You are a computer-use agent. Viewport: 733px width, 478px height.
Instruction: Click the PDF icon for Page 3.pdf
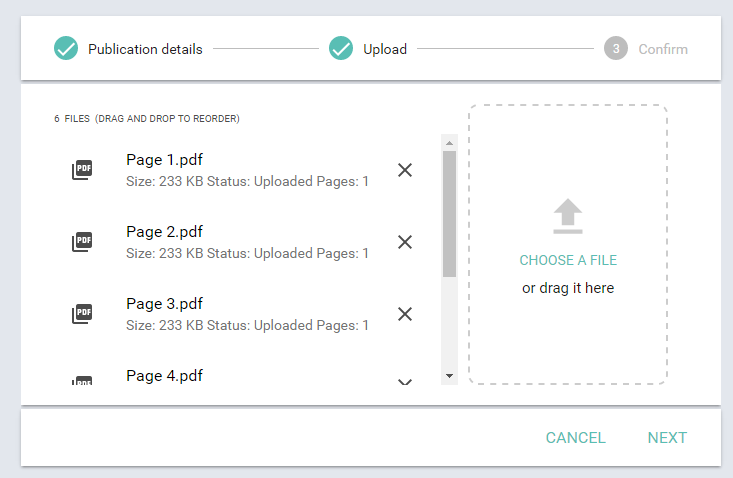pos(82,314)
